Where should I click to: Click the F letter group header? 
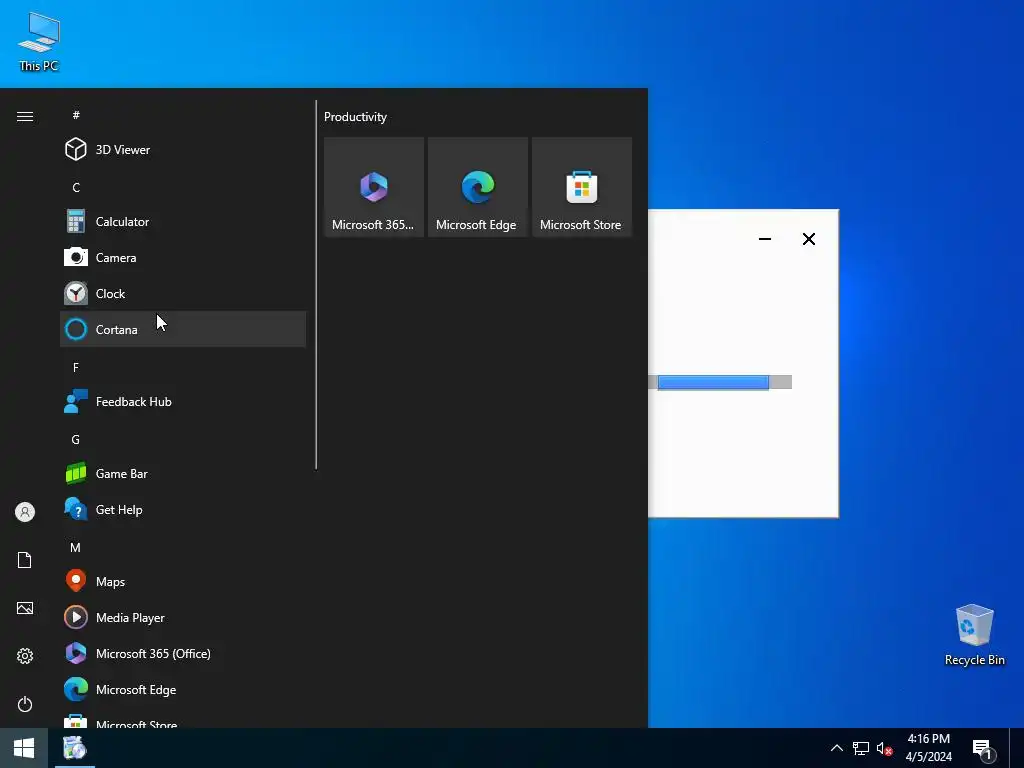(76, 368)
